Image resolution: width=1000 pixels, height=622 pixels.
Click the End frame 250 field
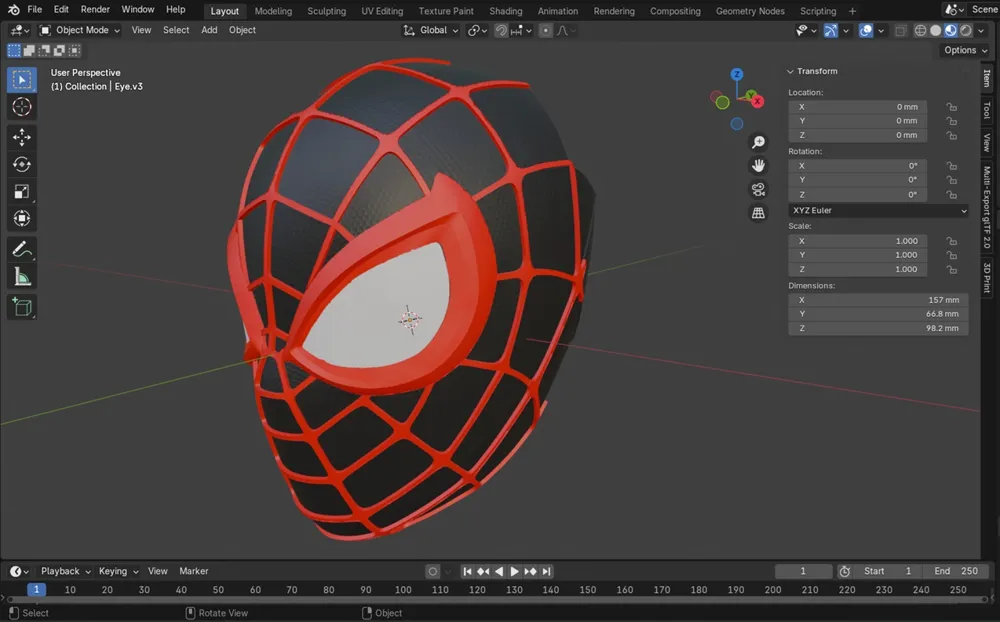(x=955, y=572)
